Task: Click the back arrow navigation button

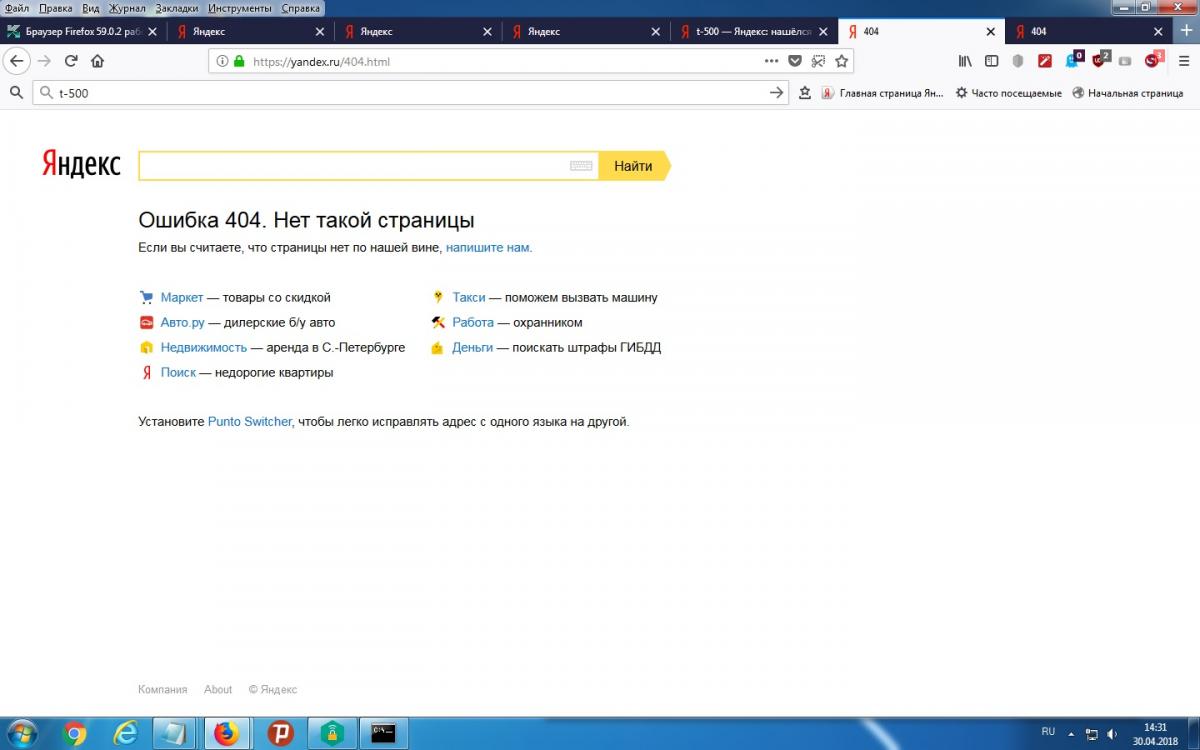Action: [x=17, y=61]
